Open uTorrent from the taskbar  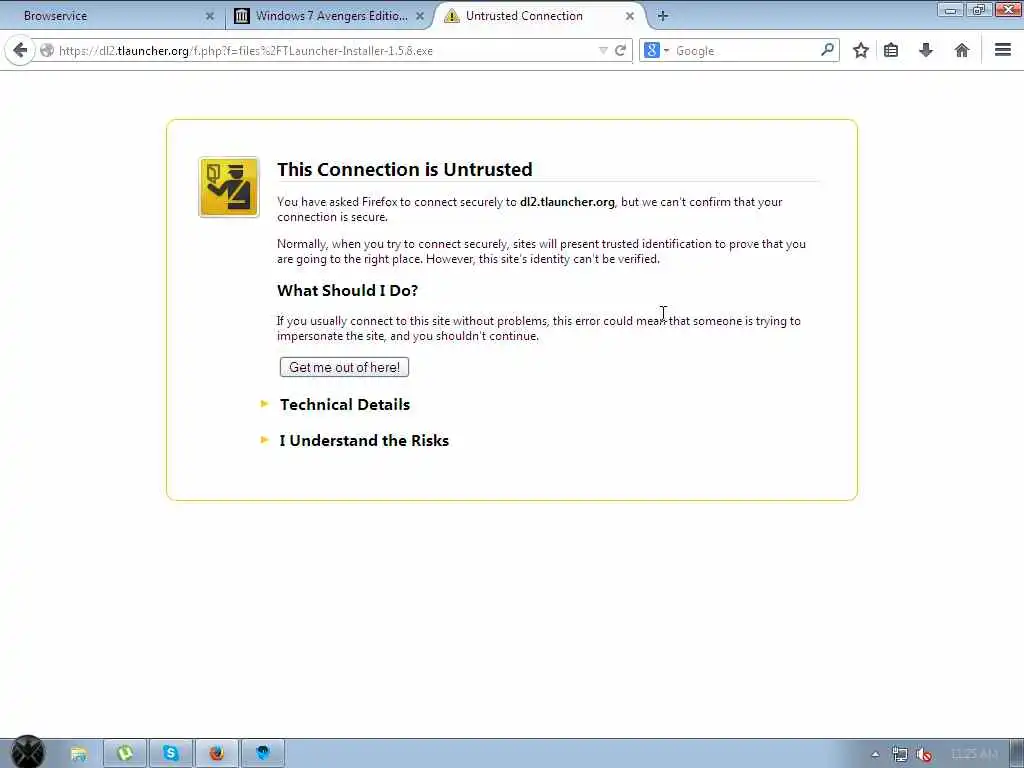tap(125, 754)
